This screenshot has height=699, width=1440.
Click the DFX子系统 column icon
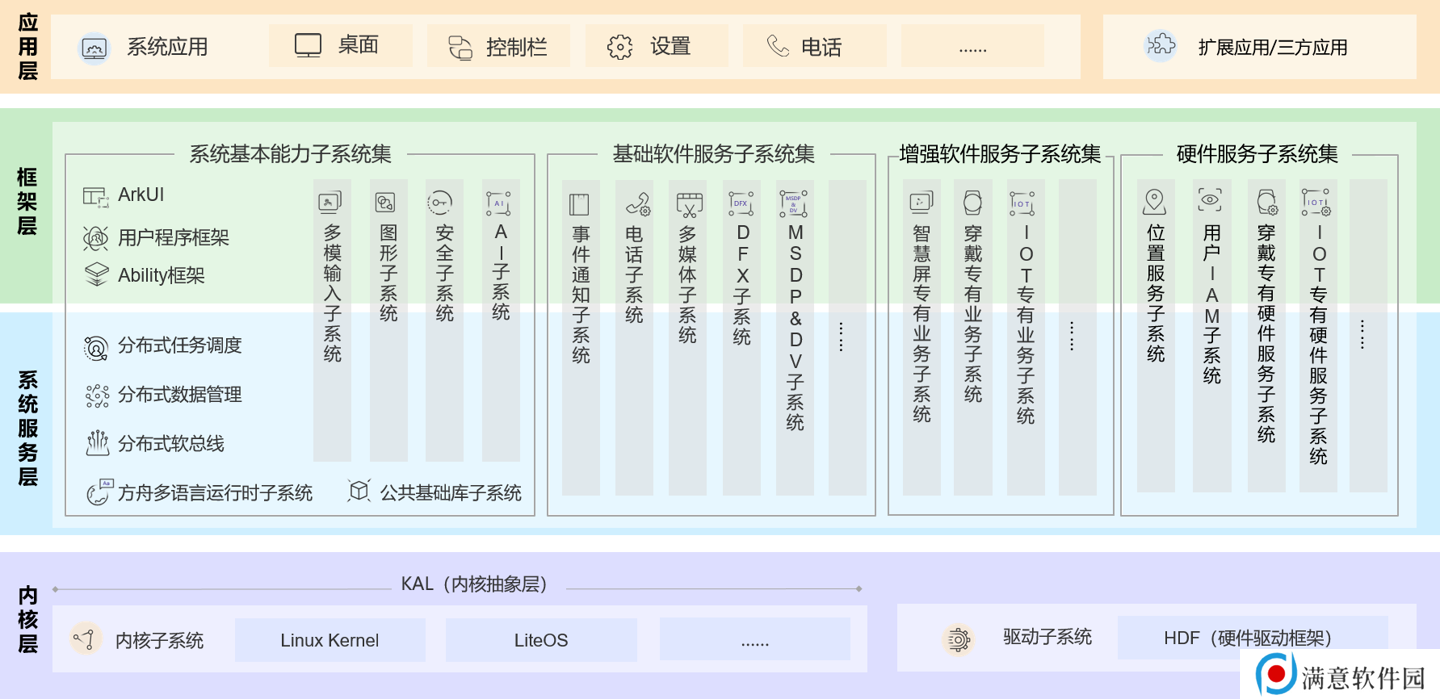pyautogui.click(x=741, y=204)
